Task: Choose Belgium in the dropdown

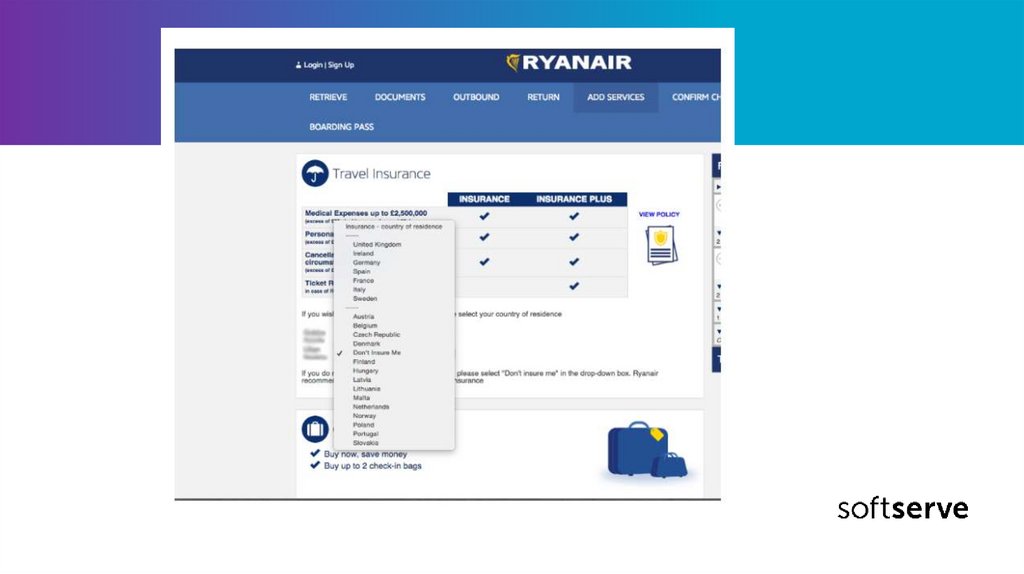Action: click(x=365, y=326)
